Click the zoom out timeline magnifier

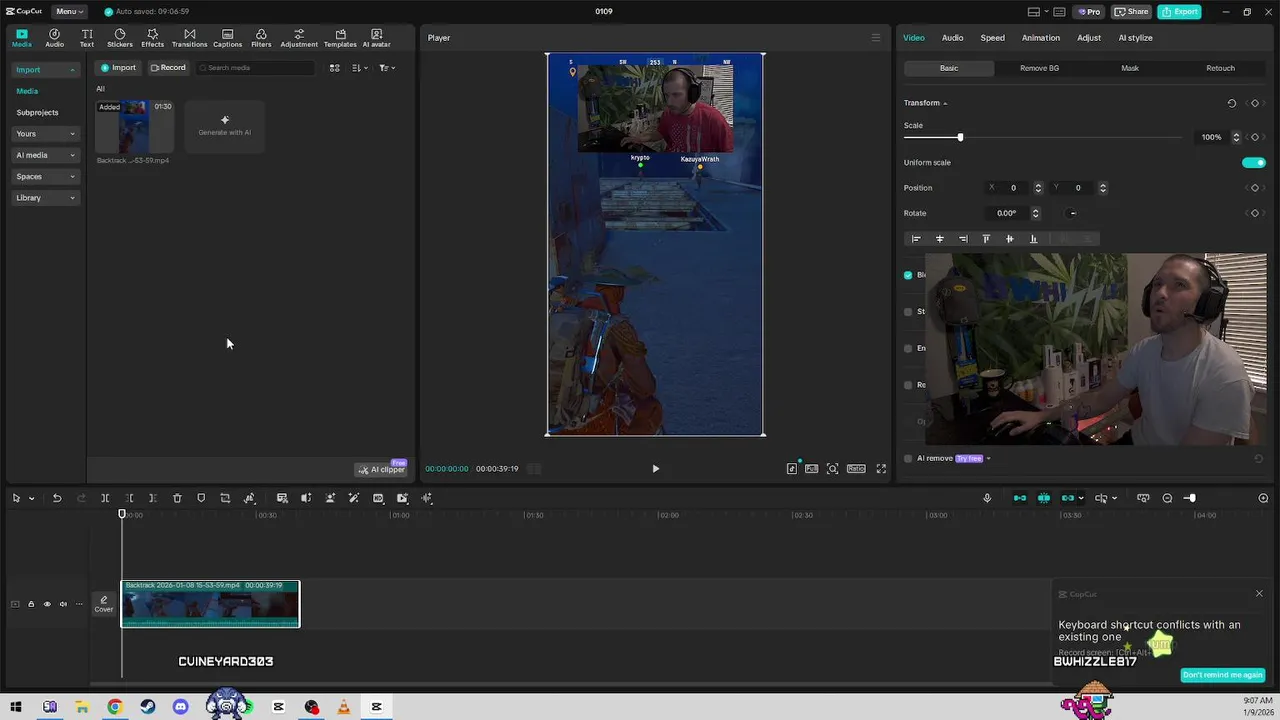(x=1167, y=498)
